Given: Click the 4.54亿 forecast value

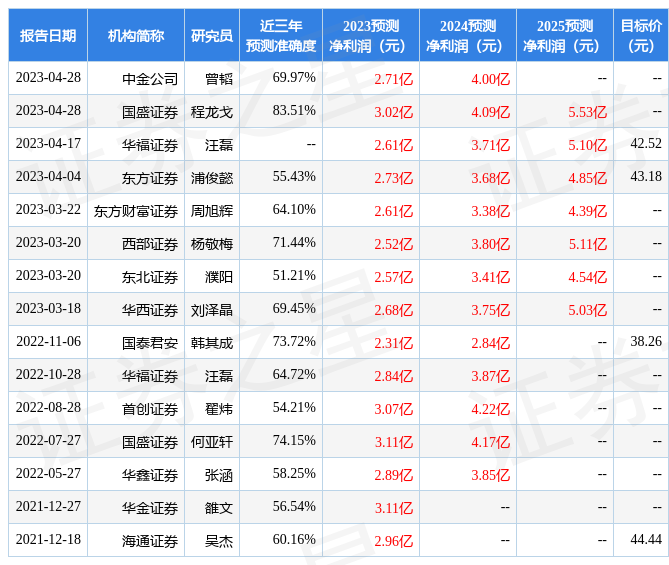Looking at the screenshot, I should click(588, 277).
